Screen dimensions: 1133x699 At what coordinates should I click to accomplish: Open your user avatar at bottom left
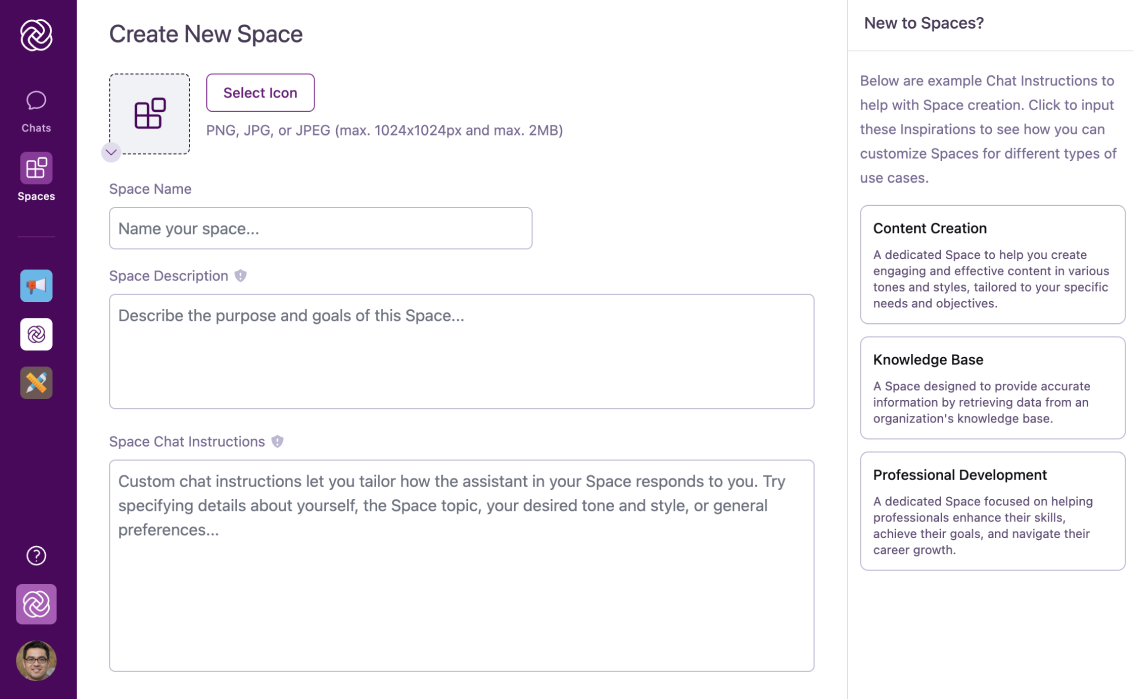pos(36,661)
